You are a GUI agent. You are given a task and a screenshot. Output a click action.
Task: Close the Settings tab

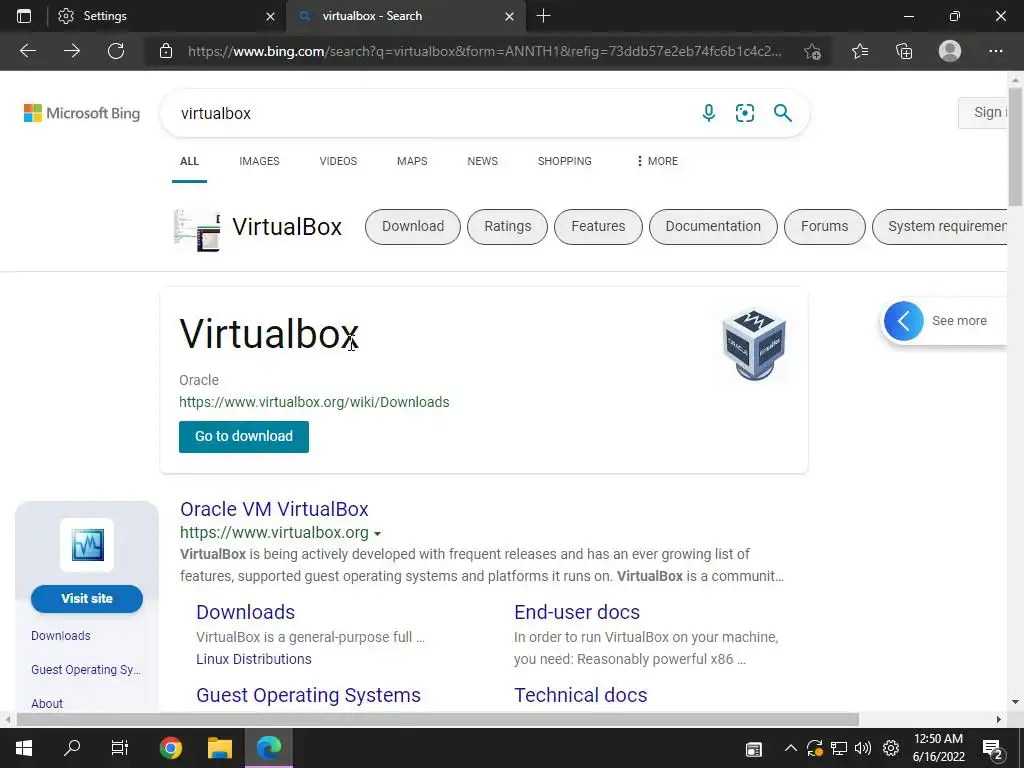270,16
